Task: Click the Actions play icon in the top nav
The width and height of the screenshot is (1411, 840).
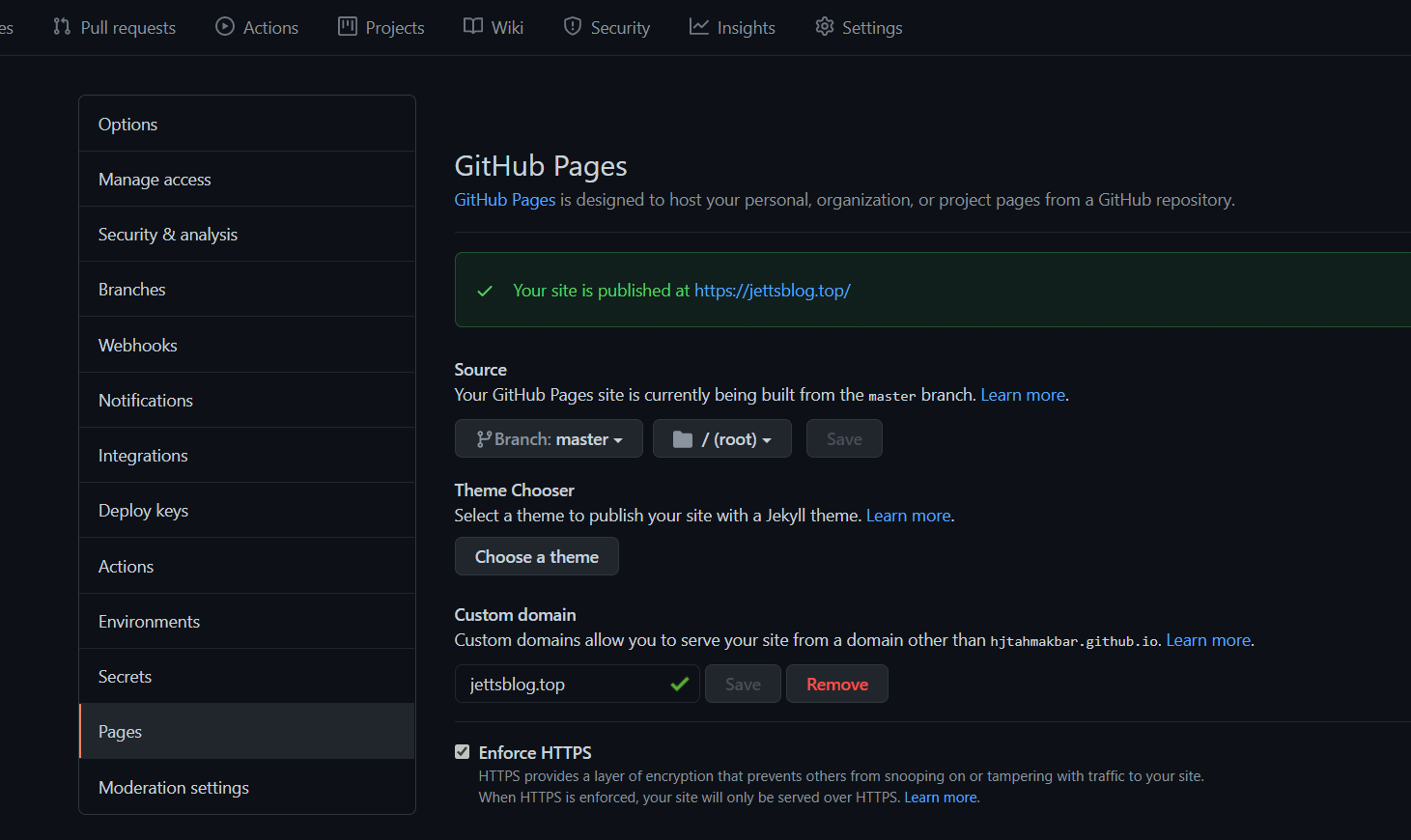Action: pos(225,27)
